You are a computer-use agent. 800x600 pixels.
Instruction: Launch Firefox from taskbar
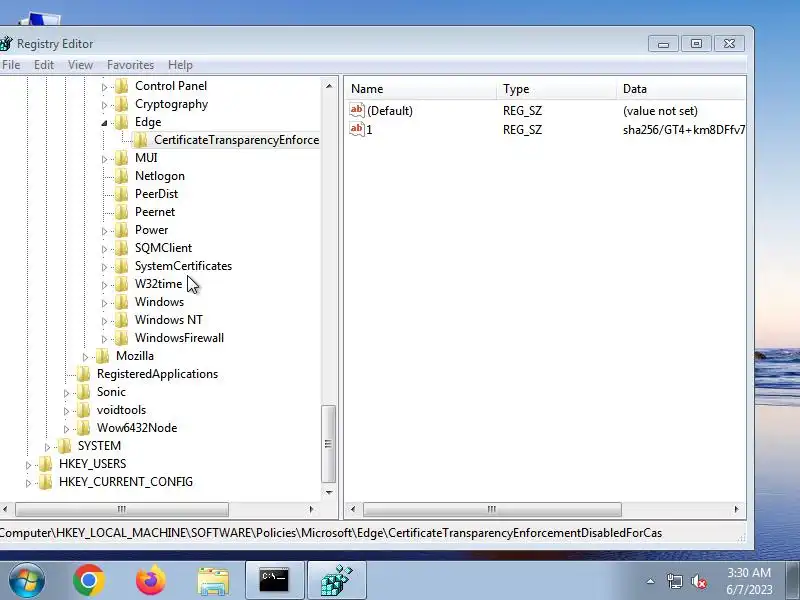151,580
